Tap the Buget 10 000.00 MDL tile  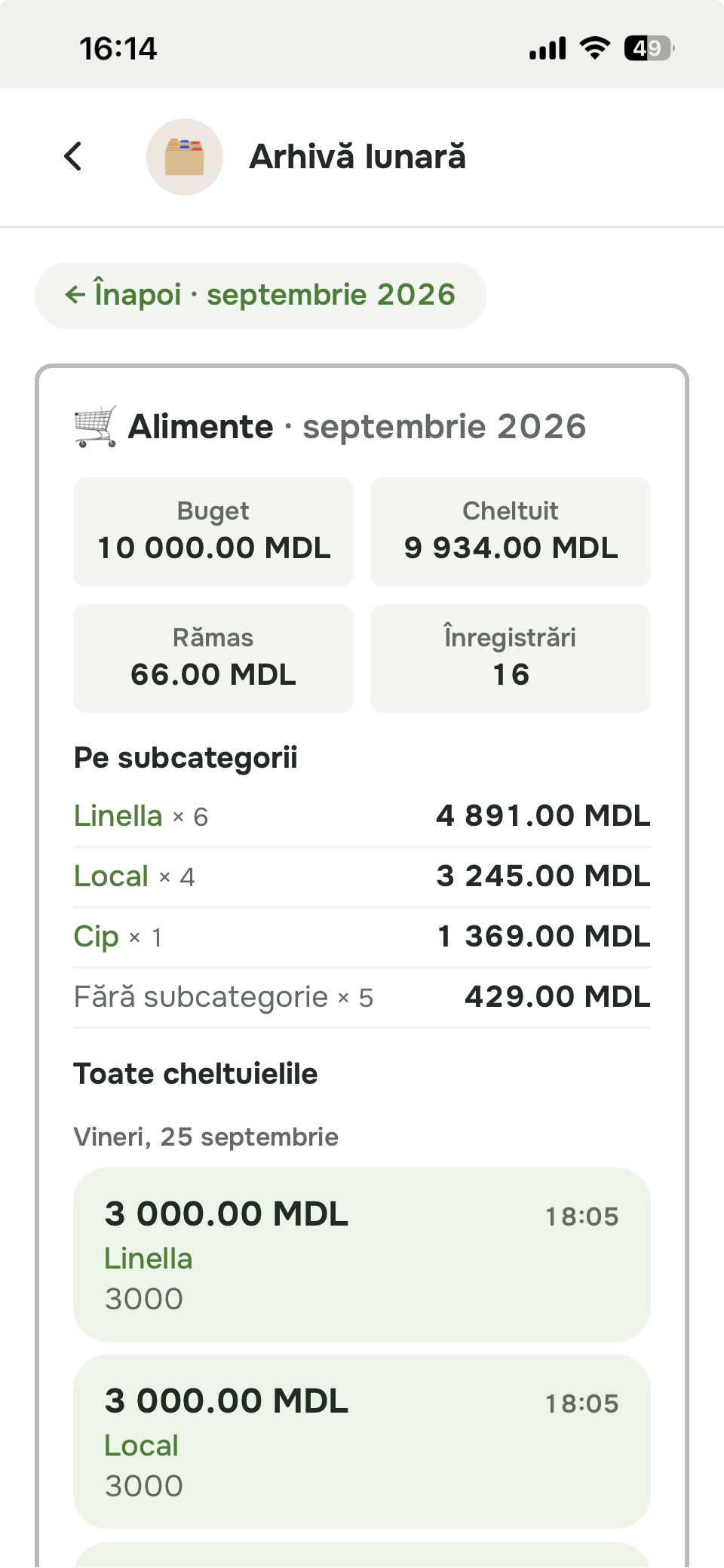(213, 532)
